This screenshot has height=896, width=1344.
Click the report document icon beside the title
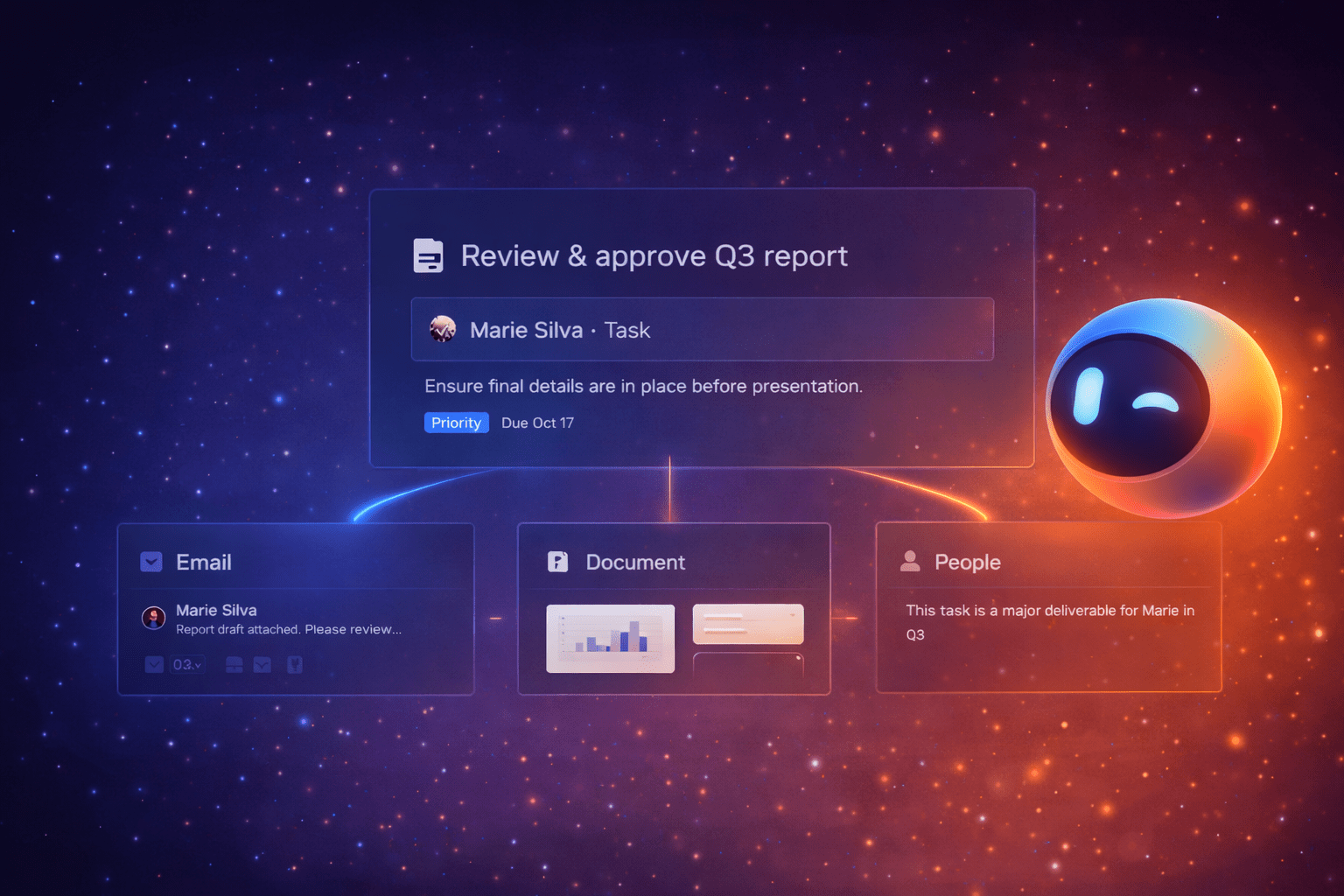click(x=428, y=255)
